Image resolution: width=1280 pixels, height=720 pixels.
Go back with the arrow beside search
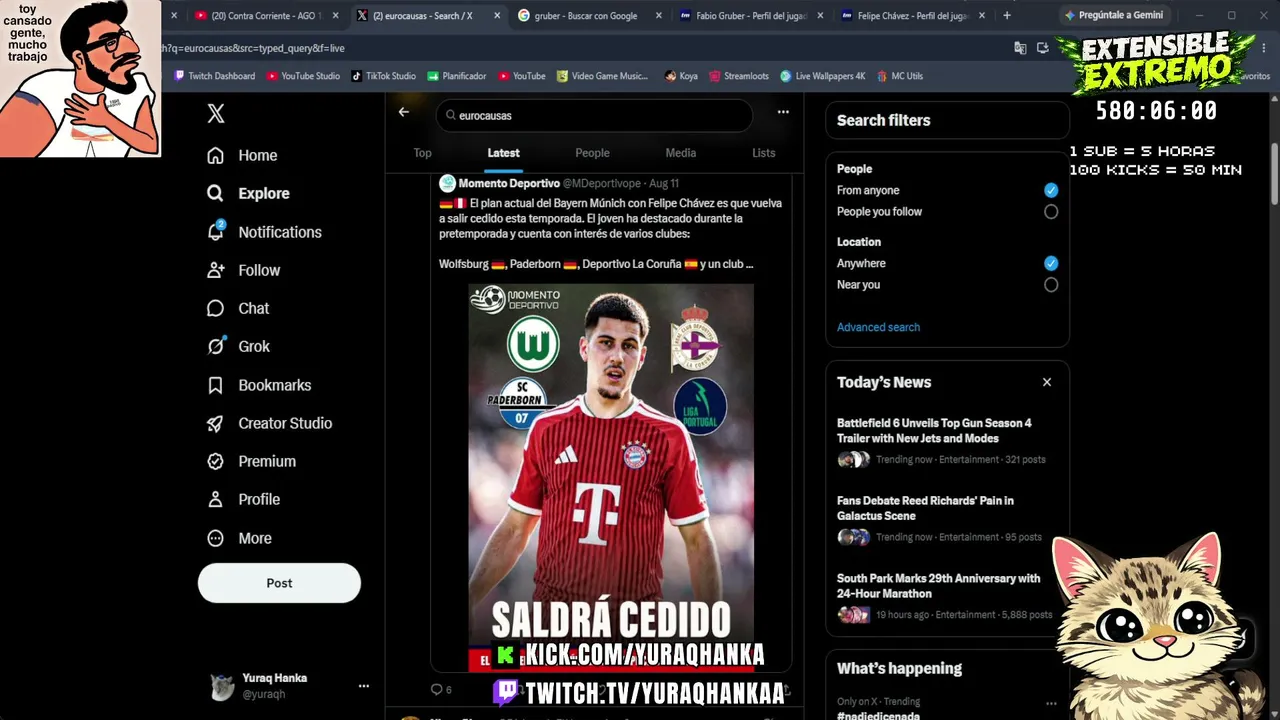point(404,112)
